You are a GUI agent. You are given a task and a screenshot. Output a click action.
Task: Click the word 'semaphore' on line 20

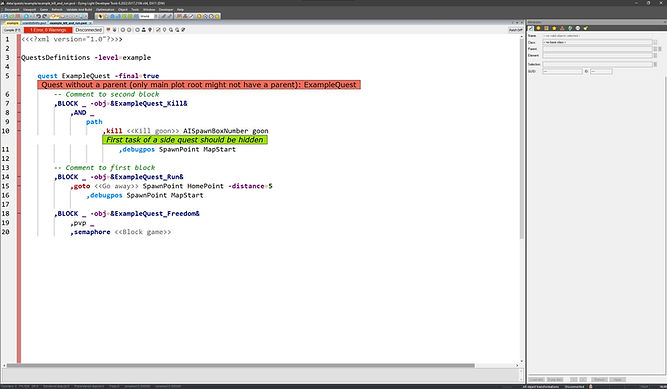(x=92, y=232)
